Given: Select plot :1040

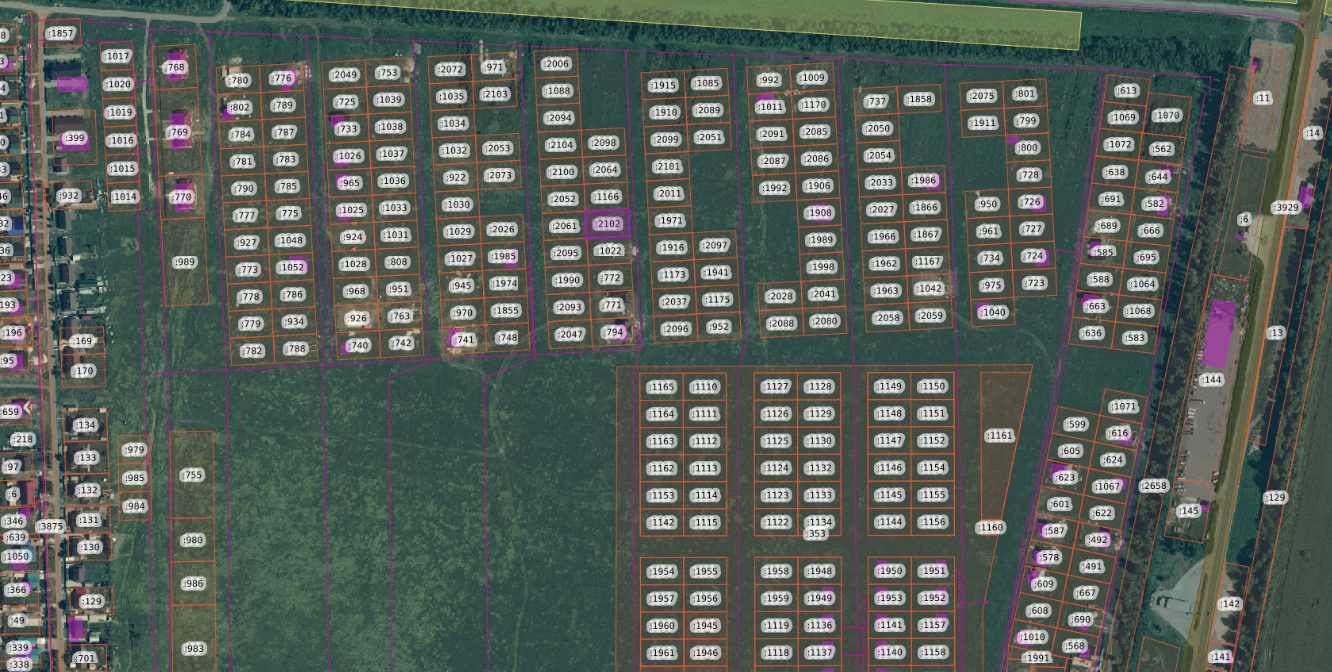Looking at the screenshot, I should [x=993, y=312].
